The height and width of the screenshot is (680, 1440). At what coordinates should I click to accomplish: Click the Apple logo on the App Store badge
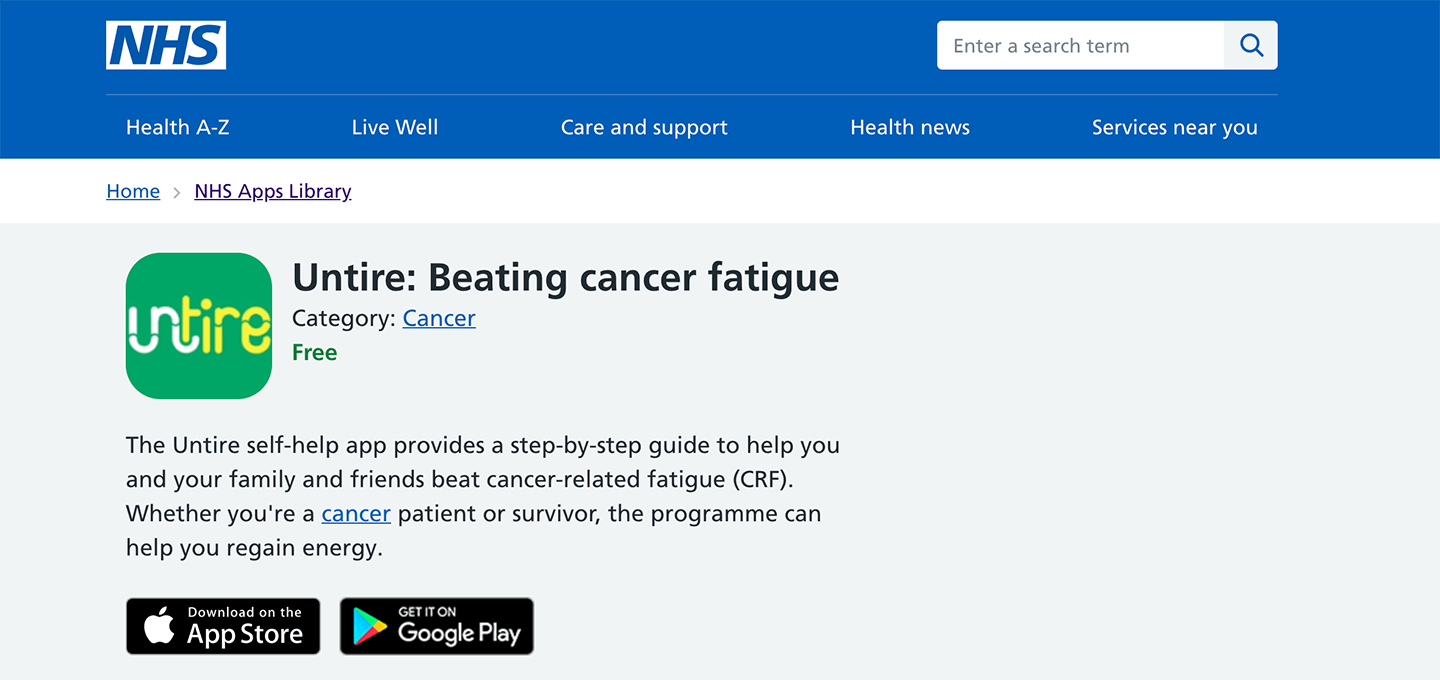tap(159, 625)
